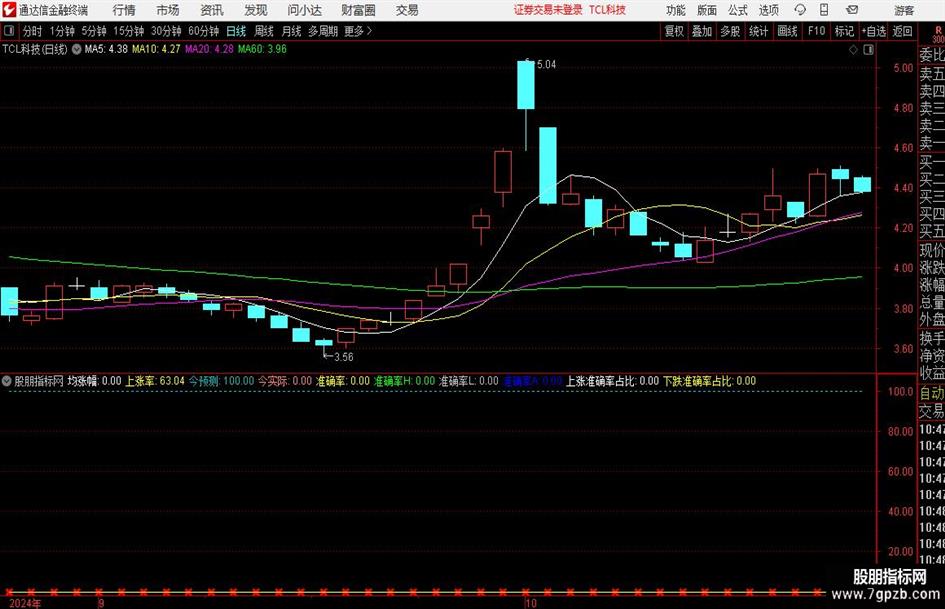Switch to the 60分钟 period tab
The height and width of the screenshot is (609, 945).
tap(204, 31)
